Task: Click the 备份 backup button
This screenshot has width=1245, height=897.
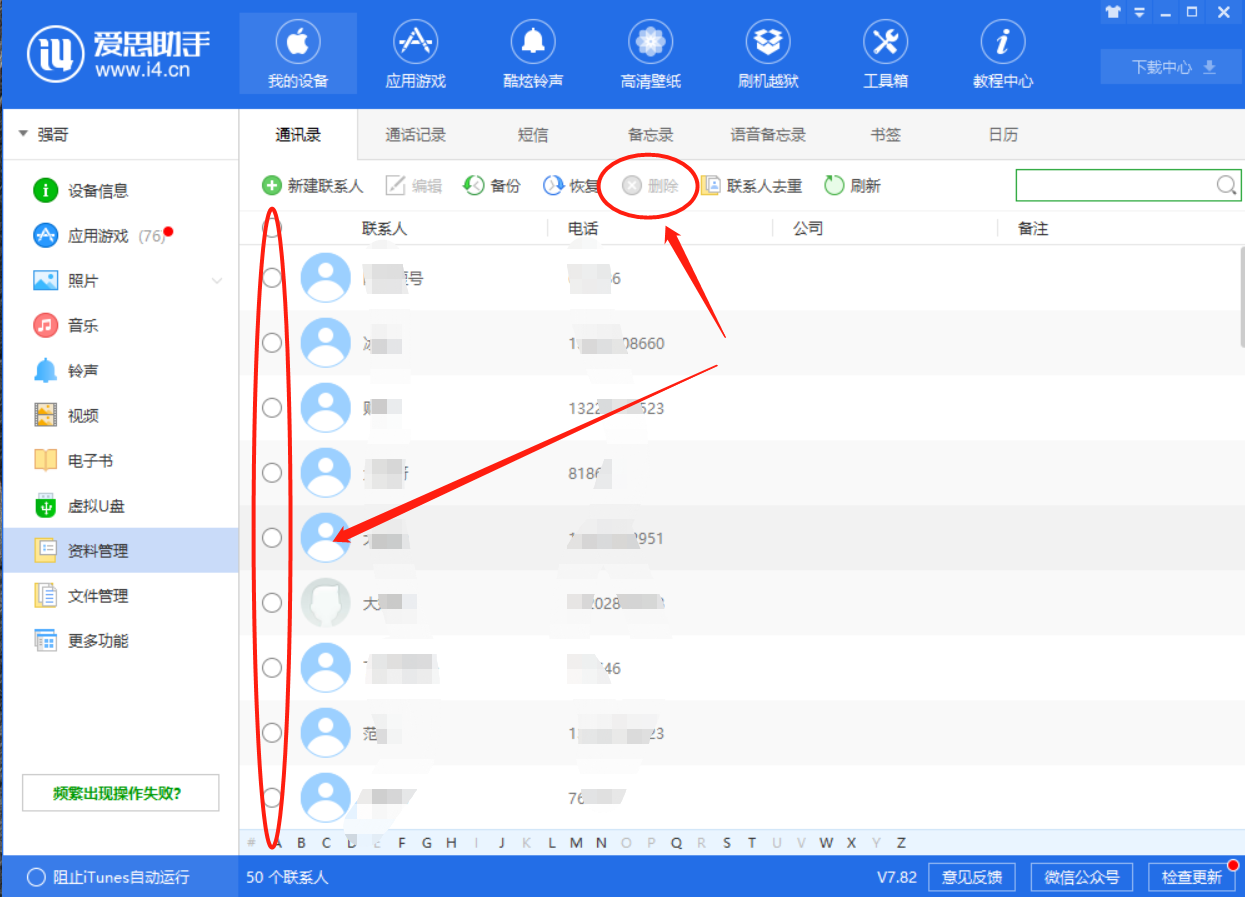Action: (492, 186)
